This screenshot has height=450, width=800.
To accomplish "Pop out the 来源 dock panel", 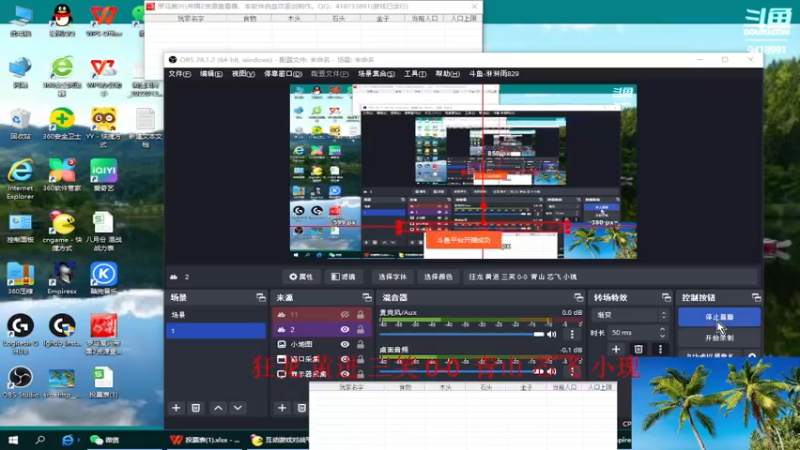I will pos(367,297).
